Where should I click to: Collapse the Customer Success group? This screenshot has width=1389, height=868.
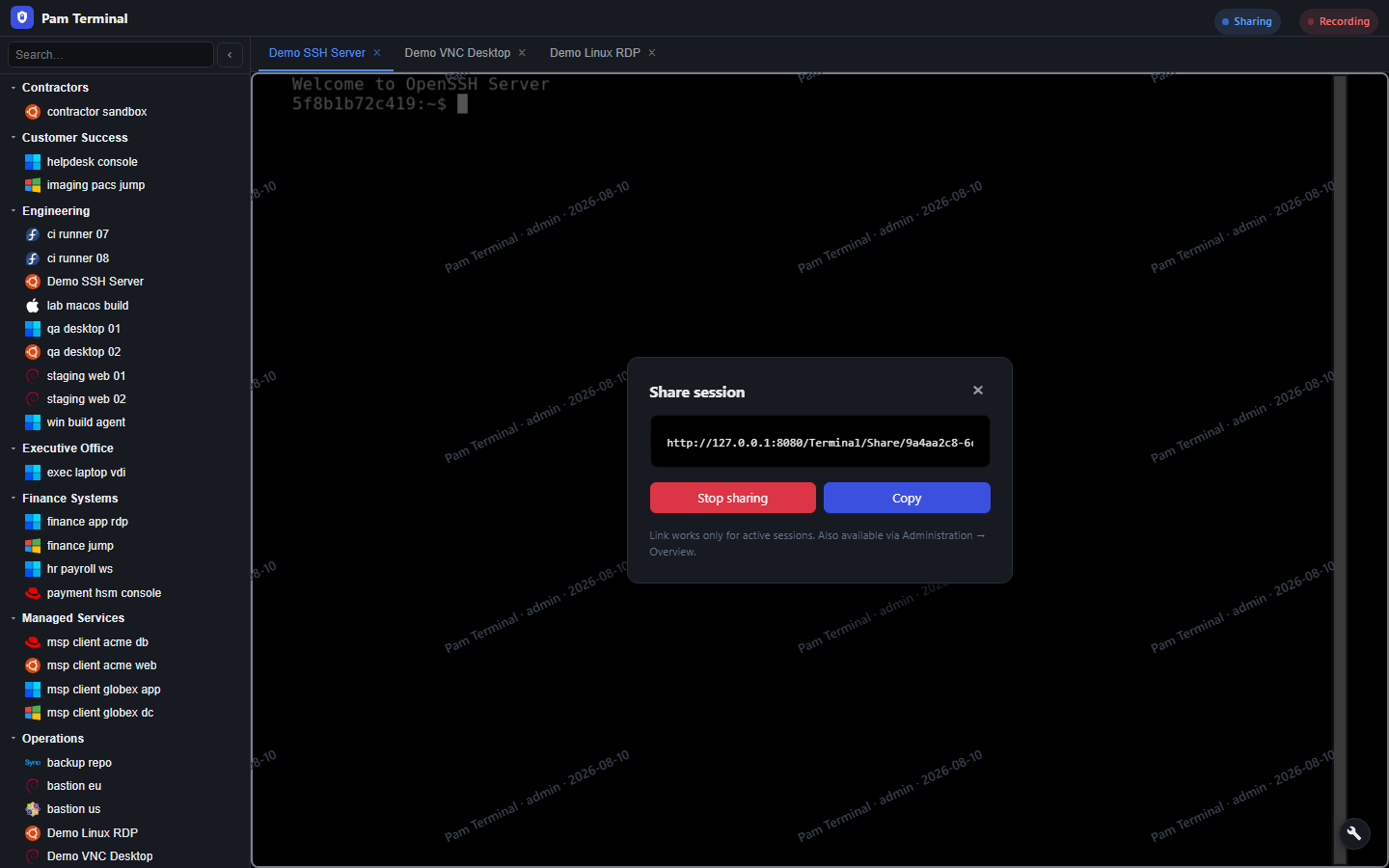(14, 138)
